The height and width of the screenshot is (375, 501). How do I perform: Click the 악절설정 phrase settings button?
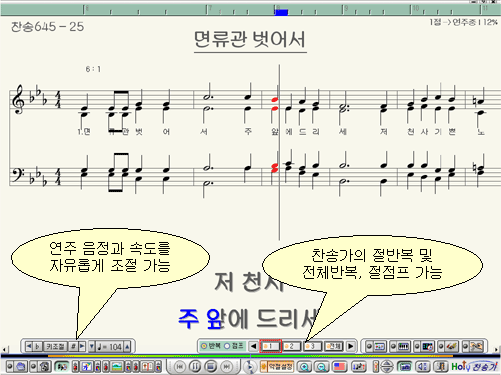click(277, 367)
